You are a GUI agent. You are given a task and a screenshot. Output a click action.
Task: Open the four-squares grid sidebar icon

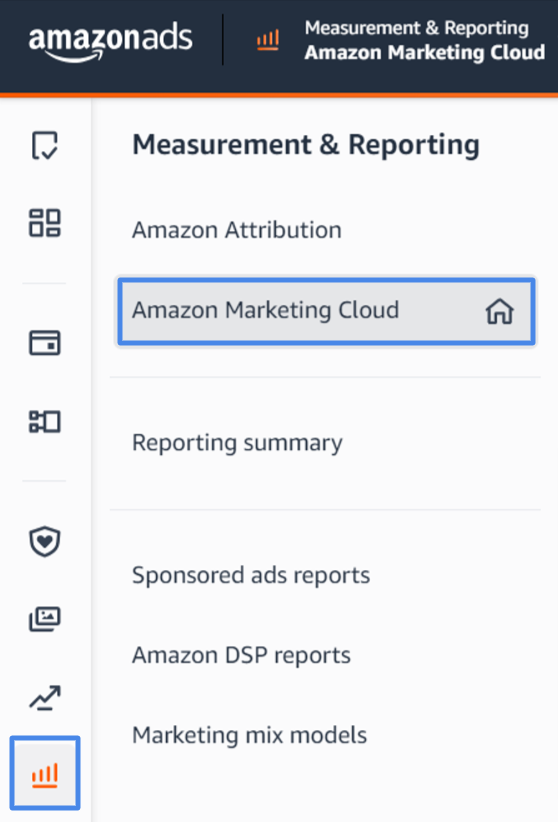coord(45,223)
